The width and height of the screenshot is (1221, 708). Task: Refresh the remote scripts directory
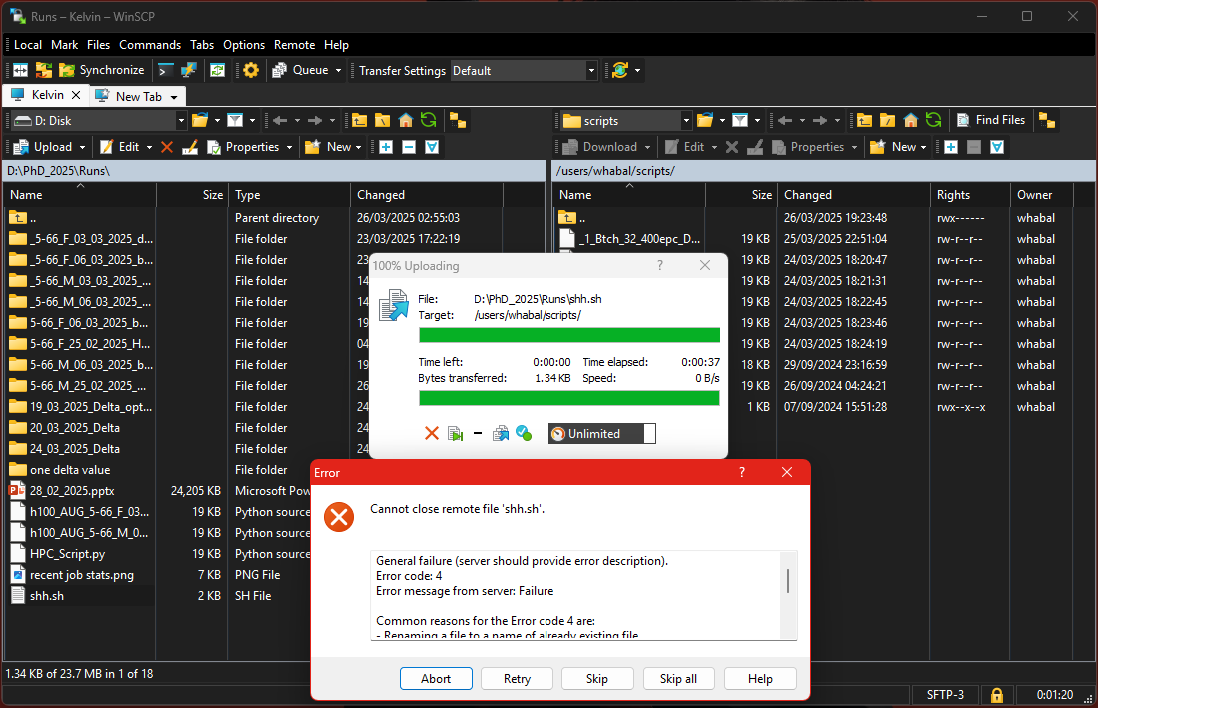(x=933, y=120)
